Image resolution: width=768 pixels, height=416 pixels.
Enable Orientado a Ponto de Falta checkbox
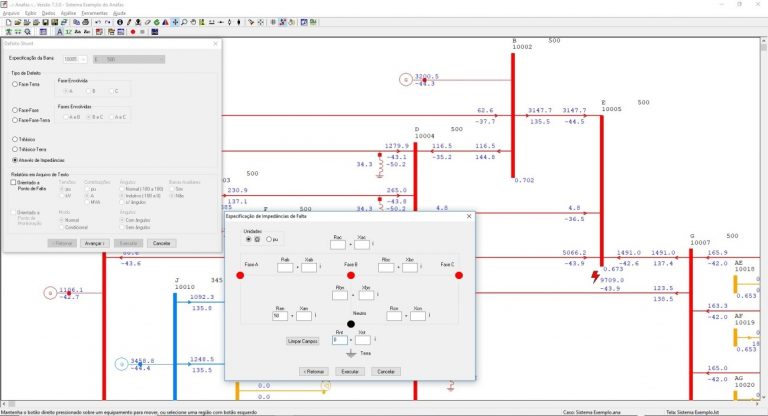point(14,183)
